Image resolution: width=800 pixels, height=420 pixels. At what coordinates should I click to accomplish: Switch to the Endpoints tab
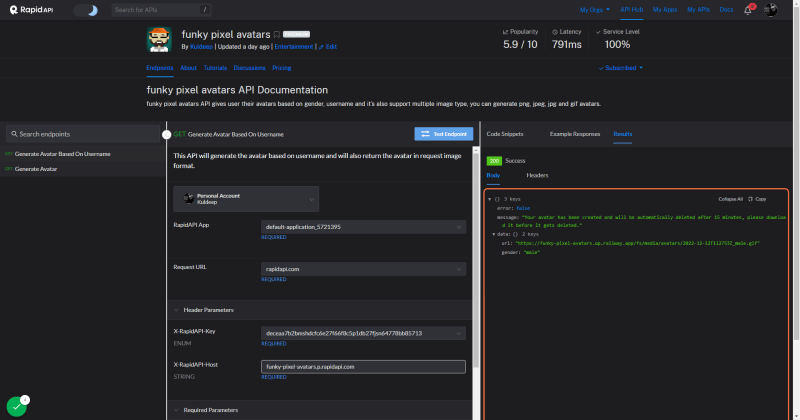tap(160, 68)
